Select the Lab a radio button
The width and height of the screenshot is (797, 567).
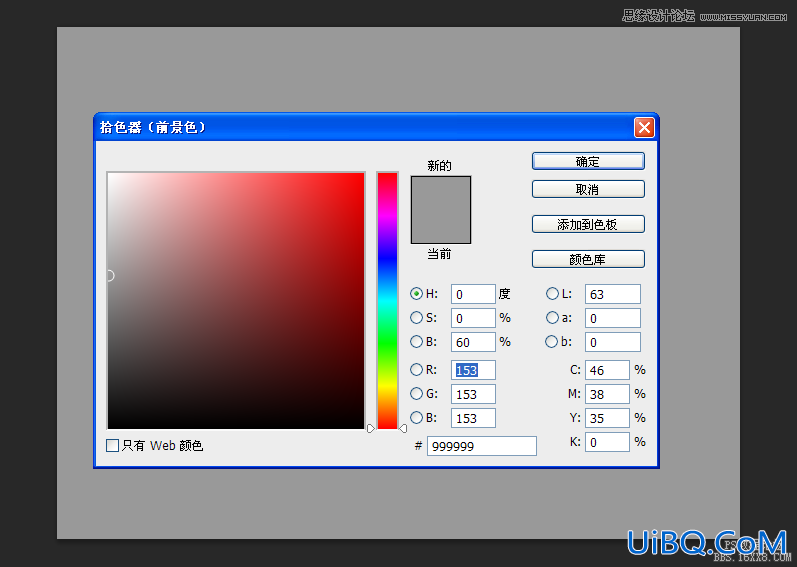(552, 318)
